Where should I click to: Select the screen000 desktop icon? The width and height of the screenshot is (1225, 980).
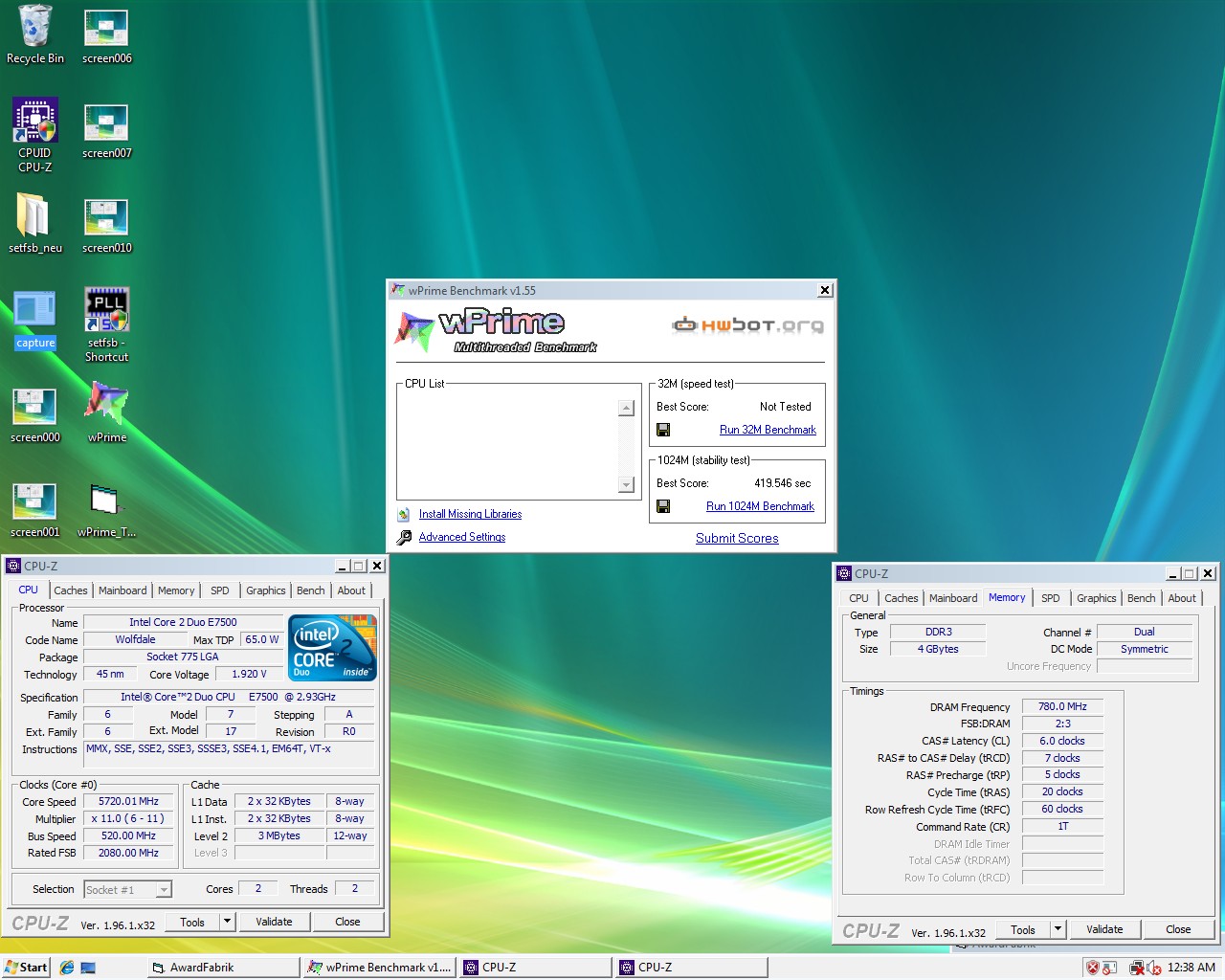click(x=34, y=413)
